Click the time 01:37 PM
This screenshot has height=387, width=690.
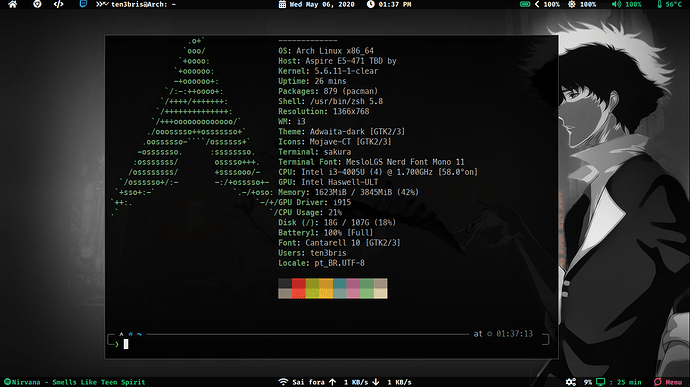(395, 4)
